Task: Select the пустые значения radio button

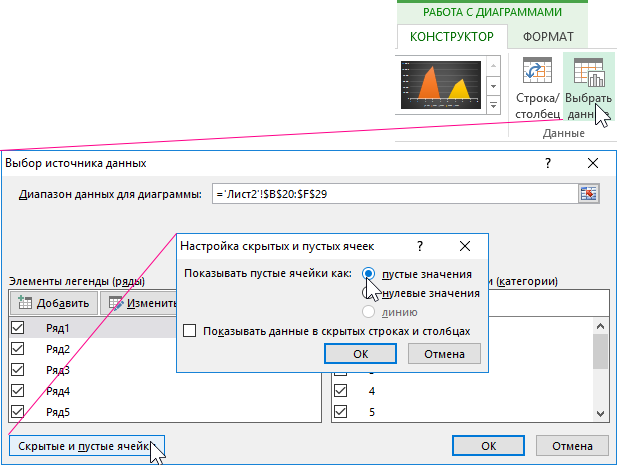Action: click(369, 273)
